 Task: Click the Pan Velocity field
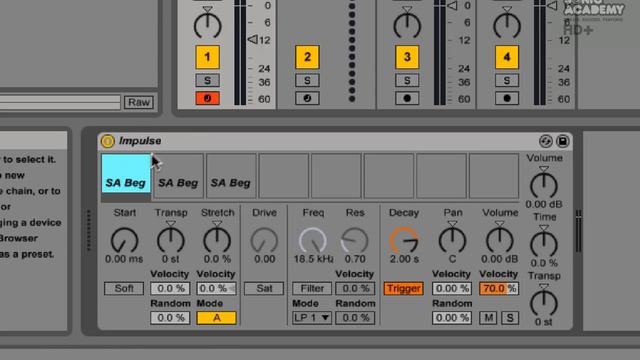[452, 289]
